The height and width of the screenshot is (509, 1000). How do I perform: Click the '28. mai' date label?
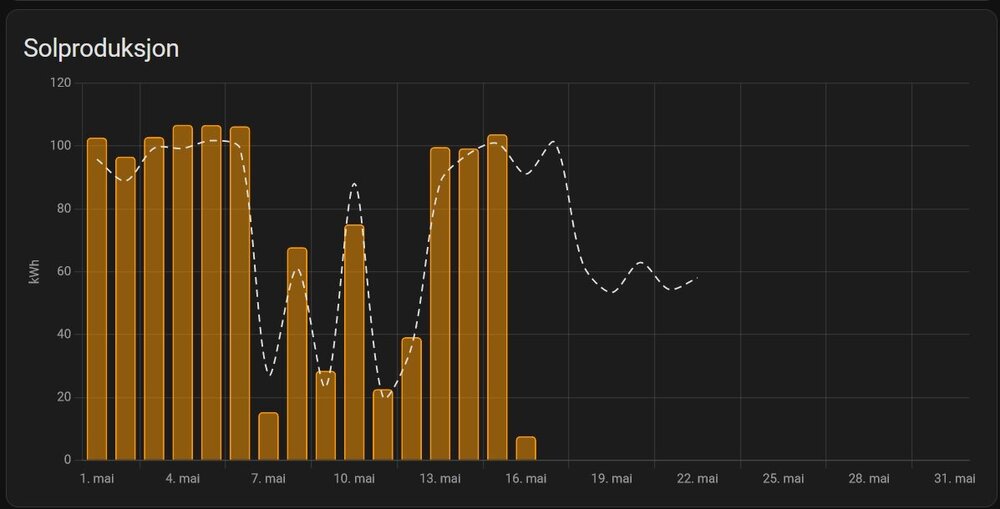point(868,479)
